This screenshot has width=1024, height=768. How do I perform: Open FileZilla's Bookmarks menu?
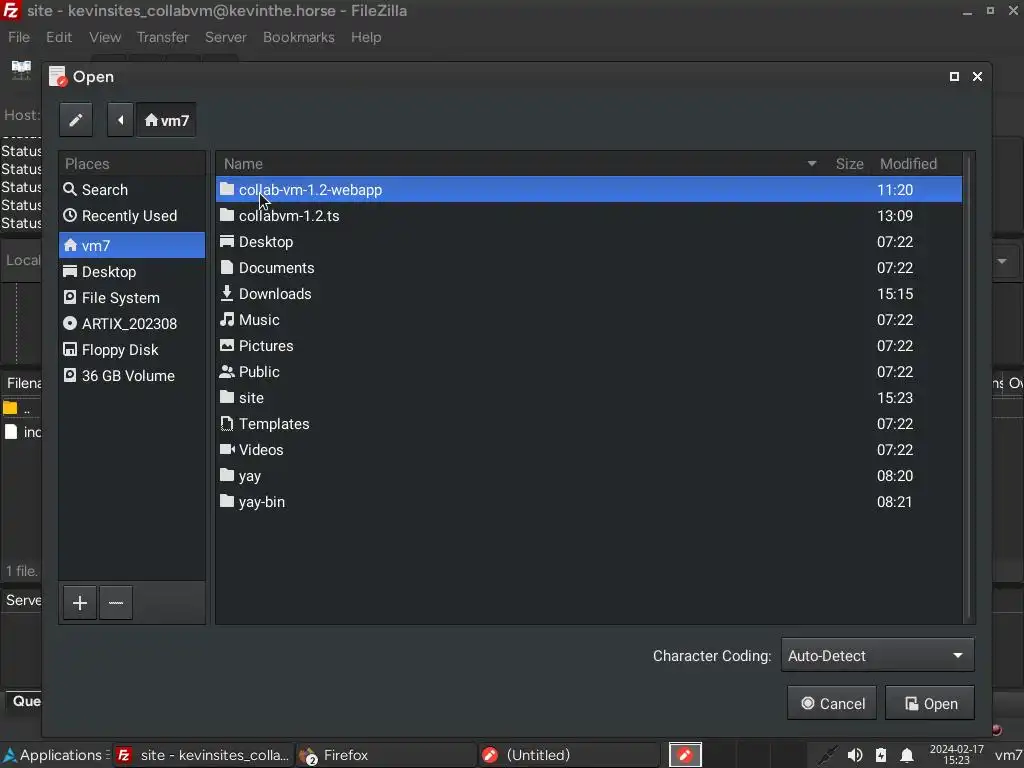(x=298, y=37)
